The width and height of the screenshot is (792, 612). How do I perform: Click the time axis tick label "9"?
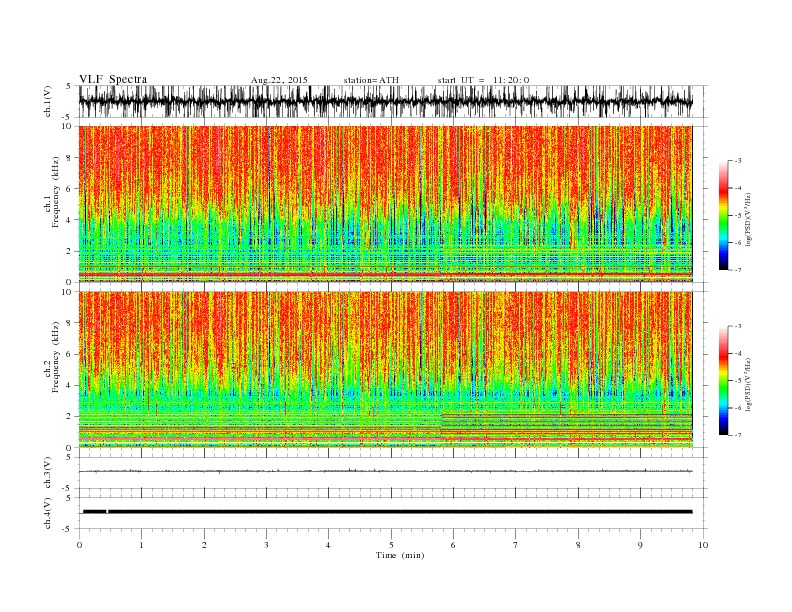tap(640, 545)
